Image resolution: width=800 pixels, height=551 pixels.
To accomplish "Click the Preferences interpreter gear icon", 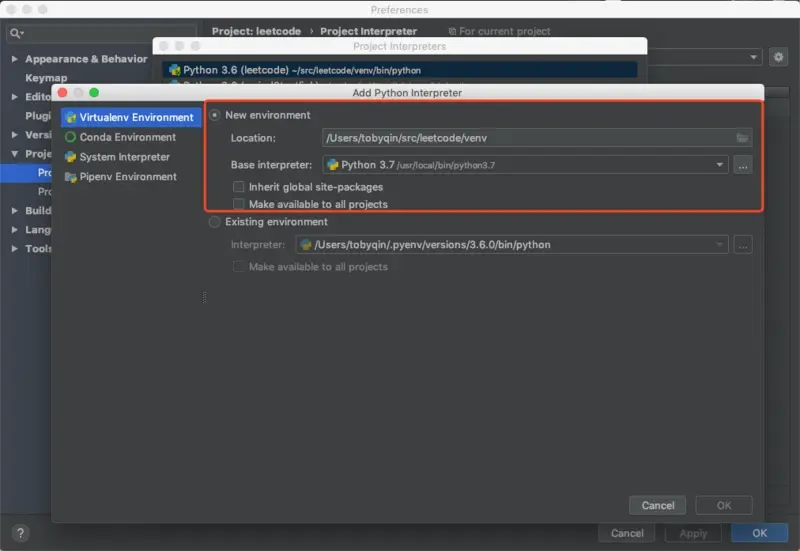I will (x=778, y=57).
